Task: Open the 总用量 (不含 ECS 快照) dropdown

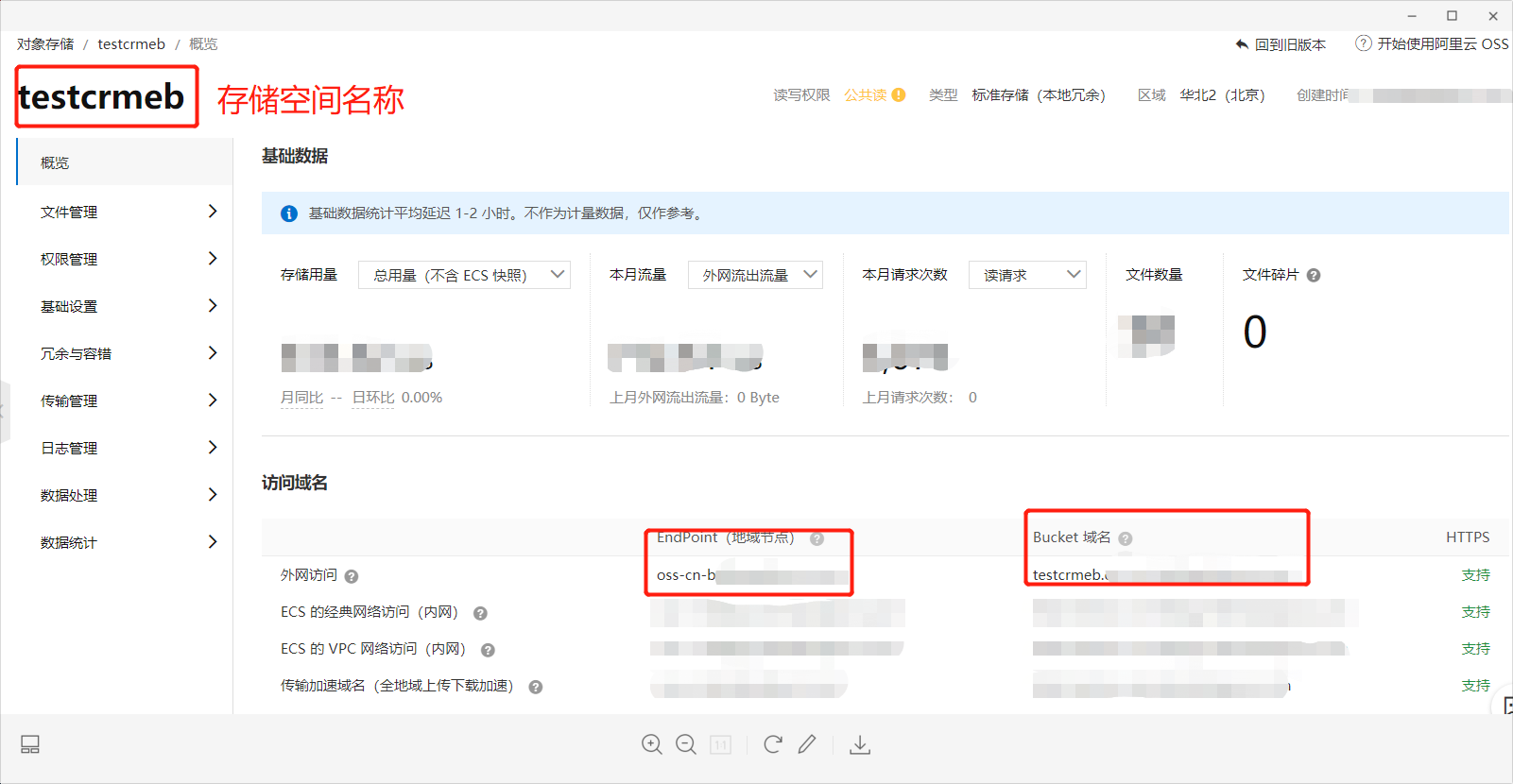Action: [464, 275]
